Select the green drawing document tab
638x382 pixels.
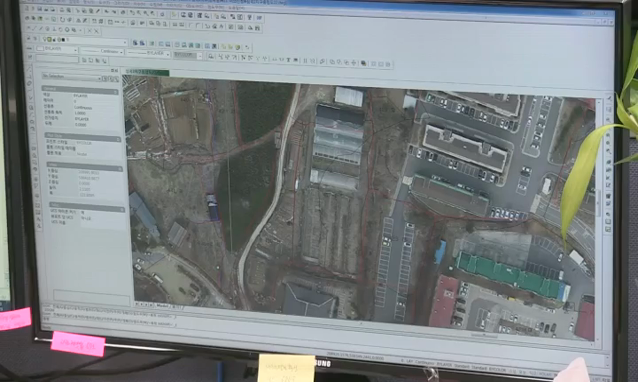point(146,72)
